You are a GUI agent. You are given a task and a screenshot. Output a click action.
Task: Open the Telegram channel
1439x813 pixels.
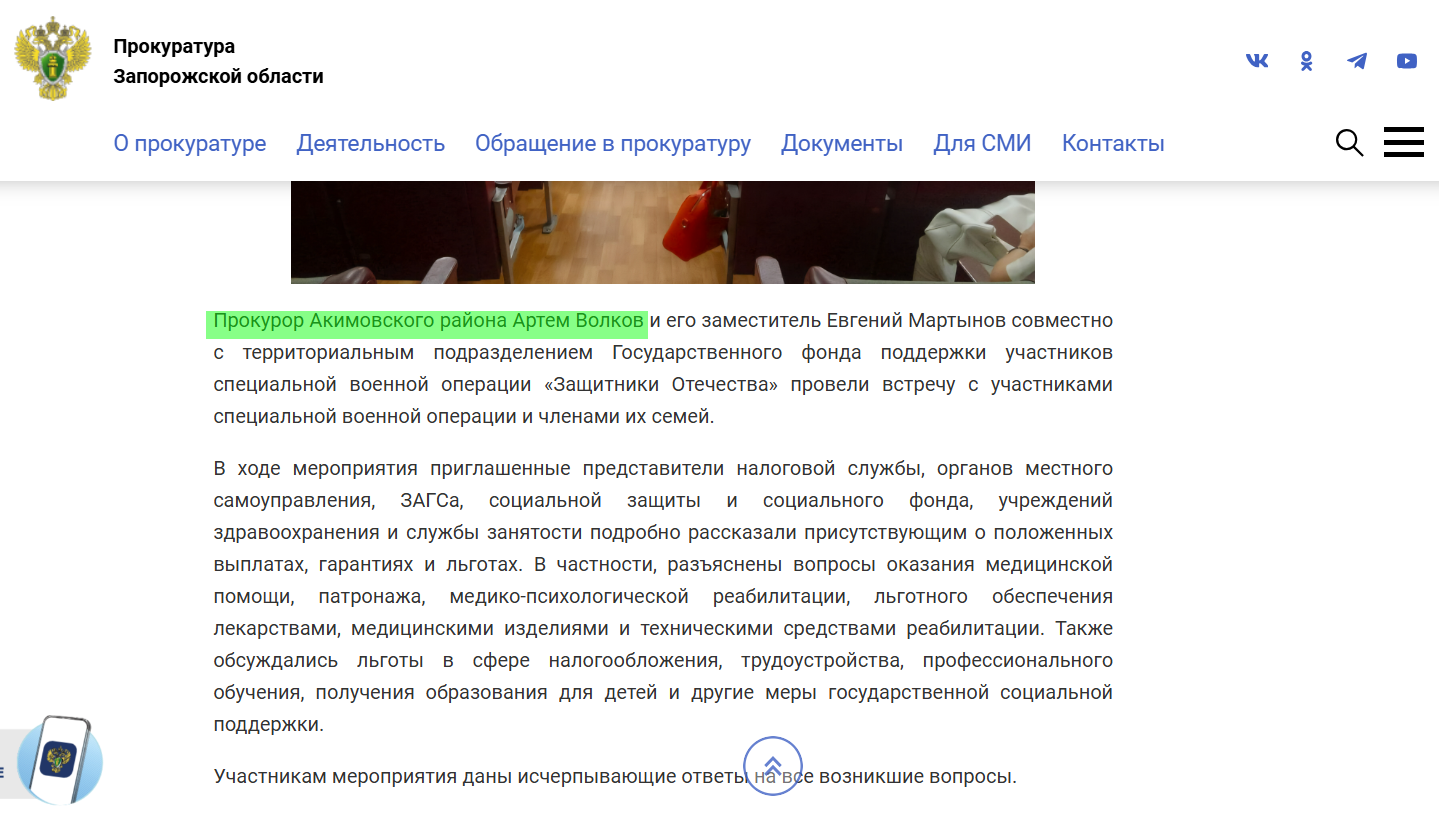click(1356, 60)
